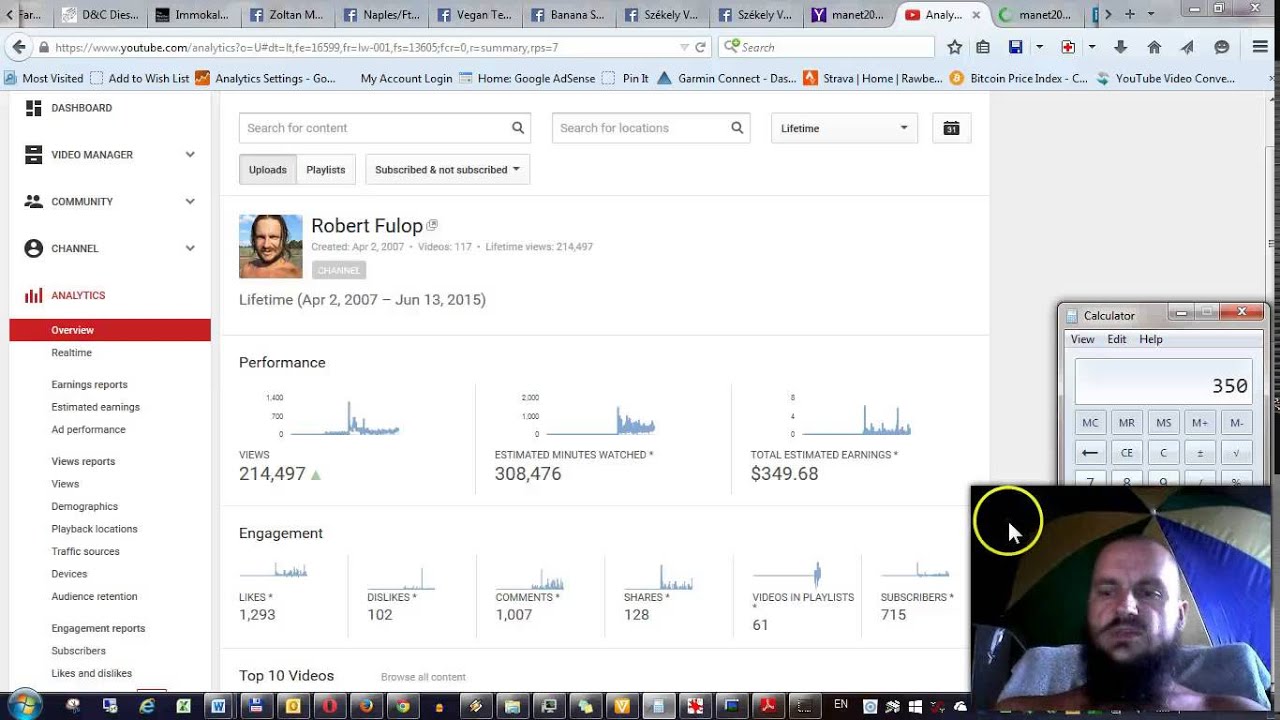Open the Realtime analytics link

(71, 353)
